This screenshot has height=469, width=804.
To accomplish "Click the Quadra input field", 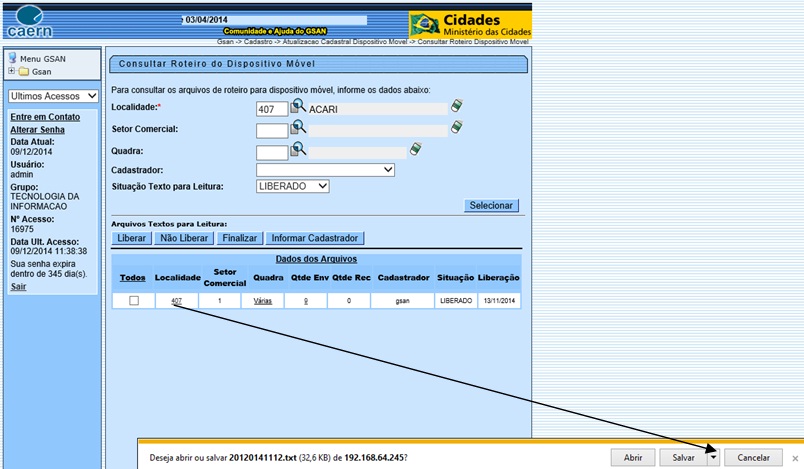I will tap(272, 153).
